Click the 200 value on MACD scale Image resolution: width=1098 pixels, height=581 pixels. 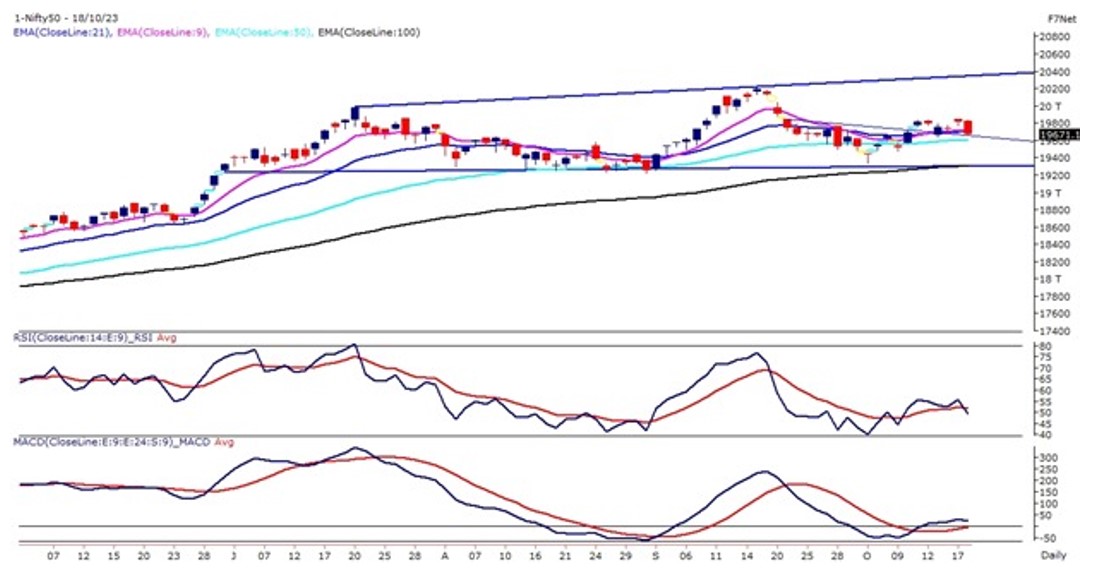(x=1050, y=481)
